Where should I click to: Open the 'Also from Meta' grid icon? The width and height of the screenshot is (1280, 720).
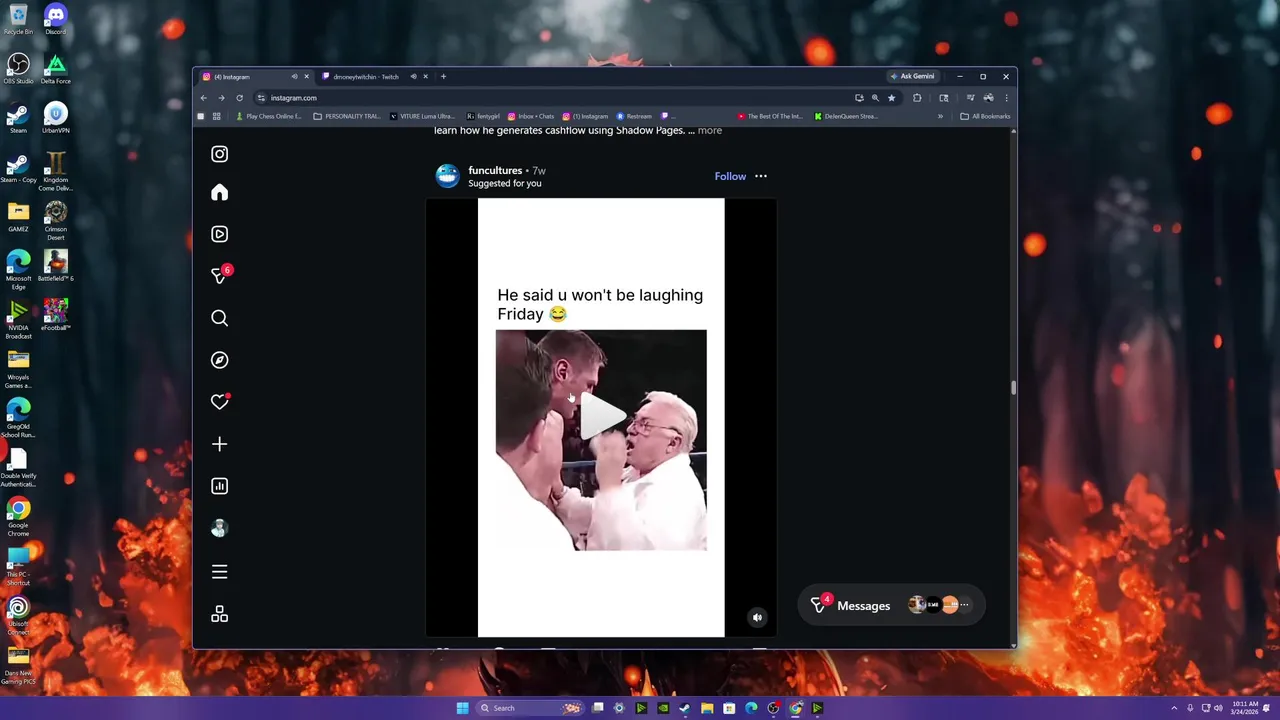[219, 614]
